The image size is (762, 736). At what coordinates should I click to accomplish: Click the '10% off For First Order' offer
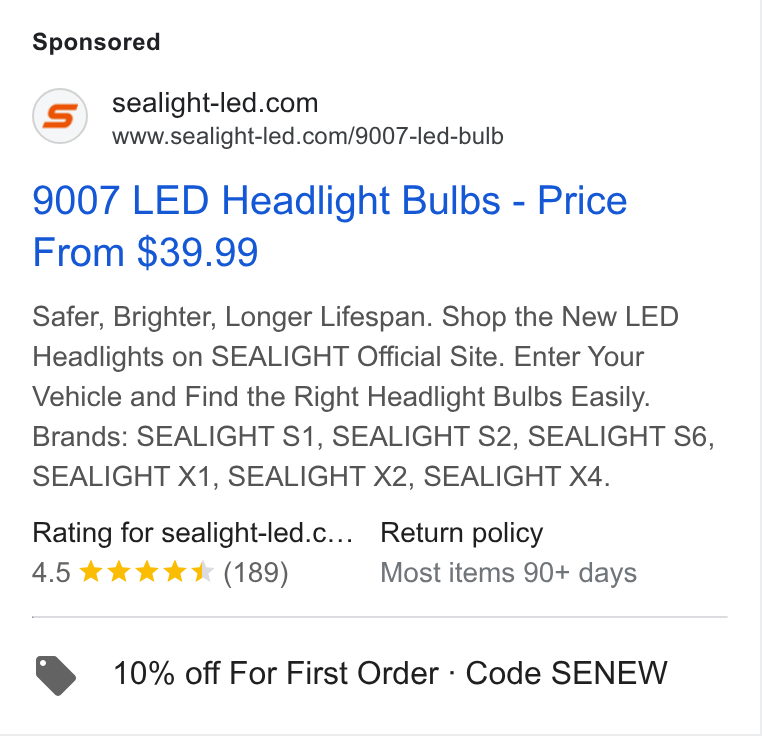coord(276,673)
